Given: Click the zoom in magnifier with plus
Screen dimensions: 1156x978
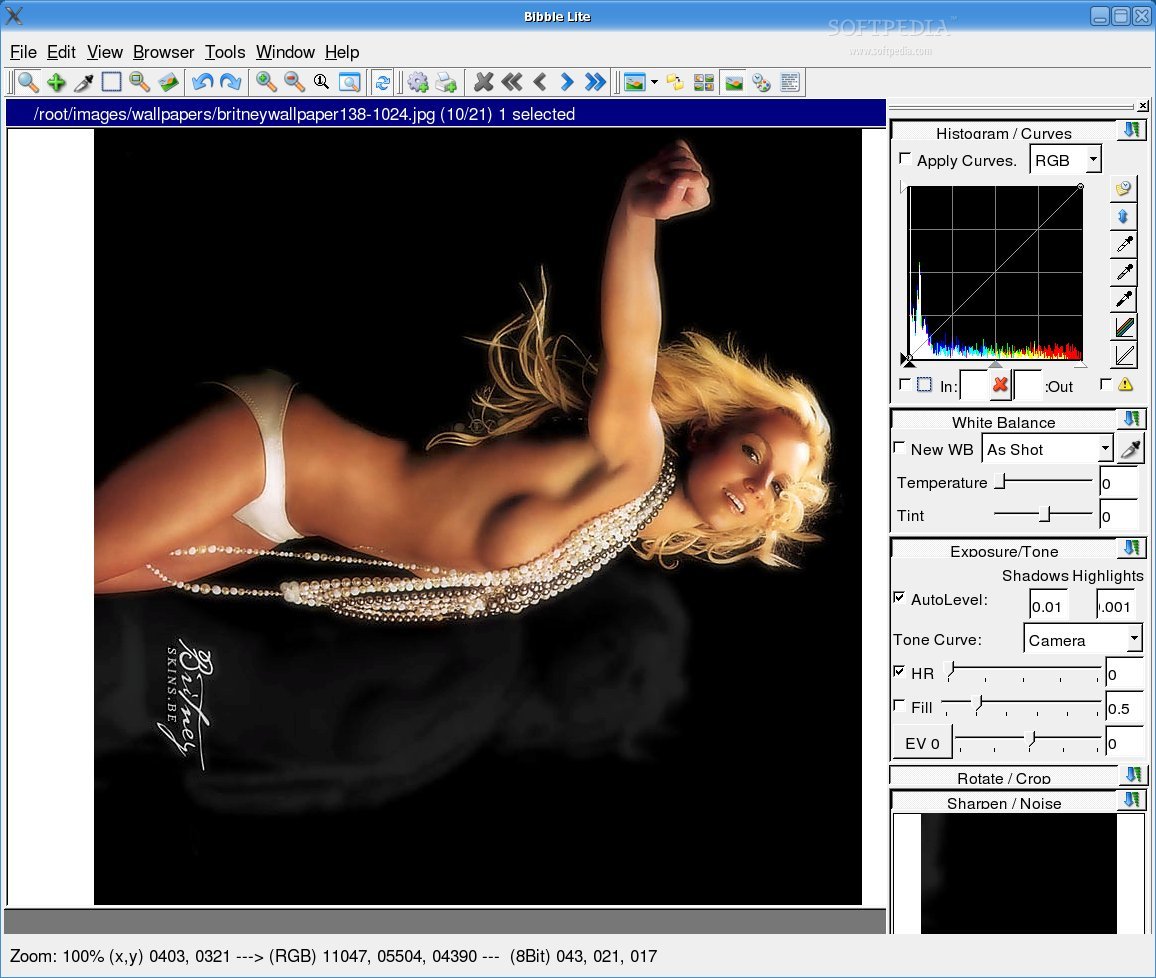Looking at the screenshot, I should [265, 82].
